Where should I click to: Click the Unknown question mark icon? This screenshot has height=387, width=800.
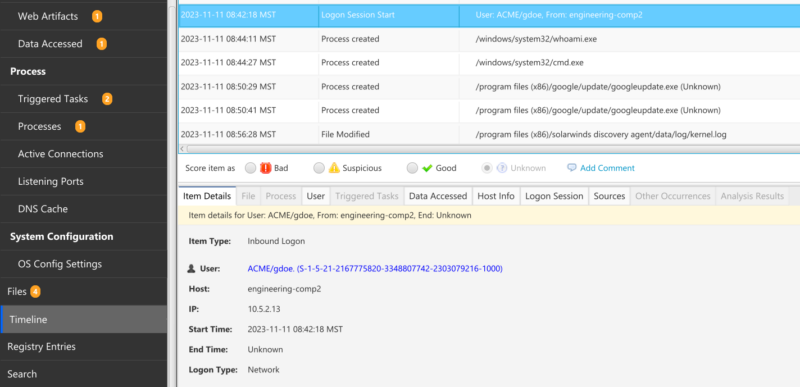coord(502,168)
